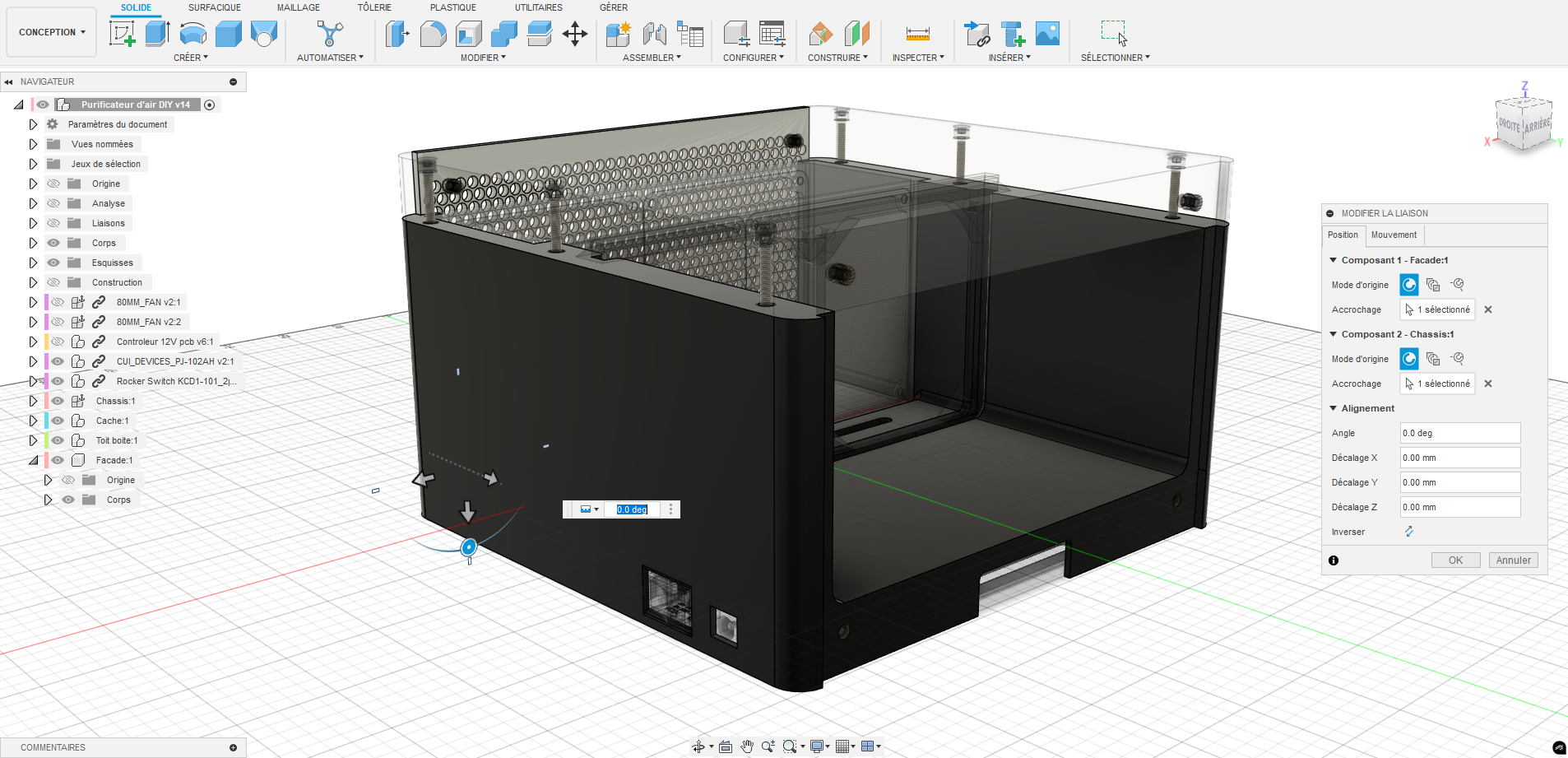Click the Inverser flip icon
Viewport: 1568px width, 758px height.
click(1409, 532)
